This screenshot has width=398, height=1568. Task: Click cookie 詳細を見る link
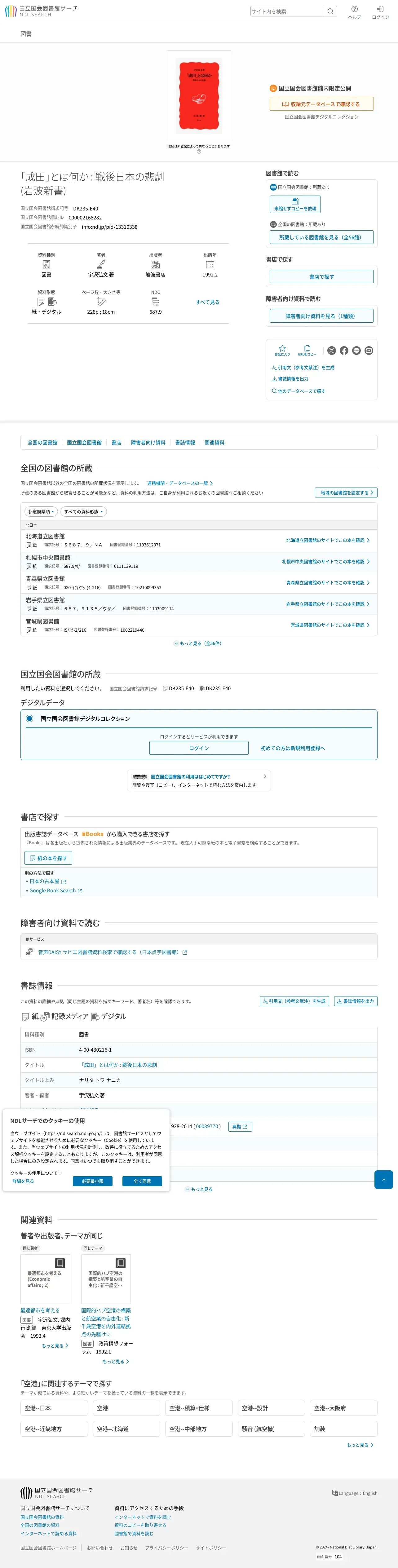tap(23, 1181)
